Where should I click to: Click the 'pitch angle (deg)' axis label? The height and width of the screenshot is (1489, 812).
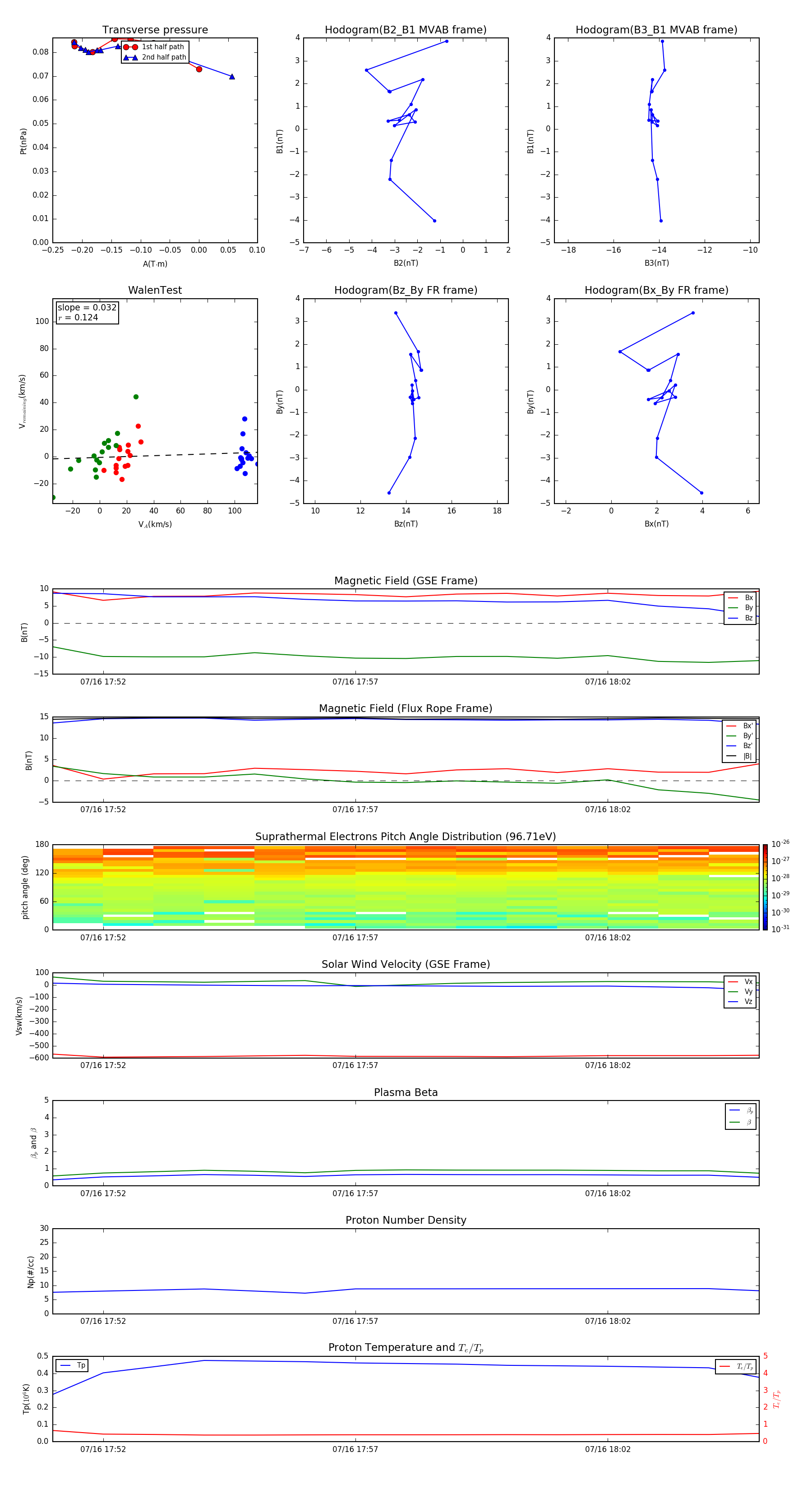tap(25, 887)
